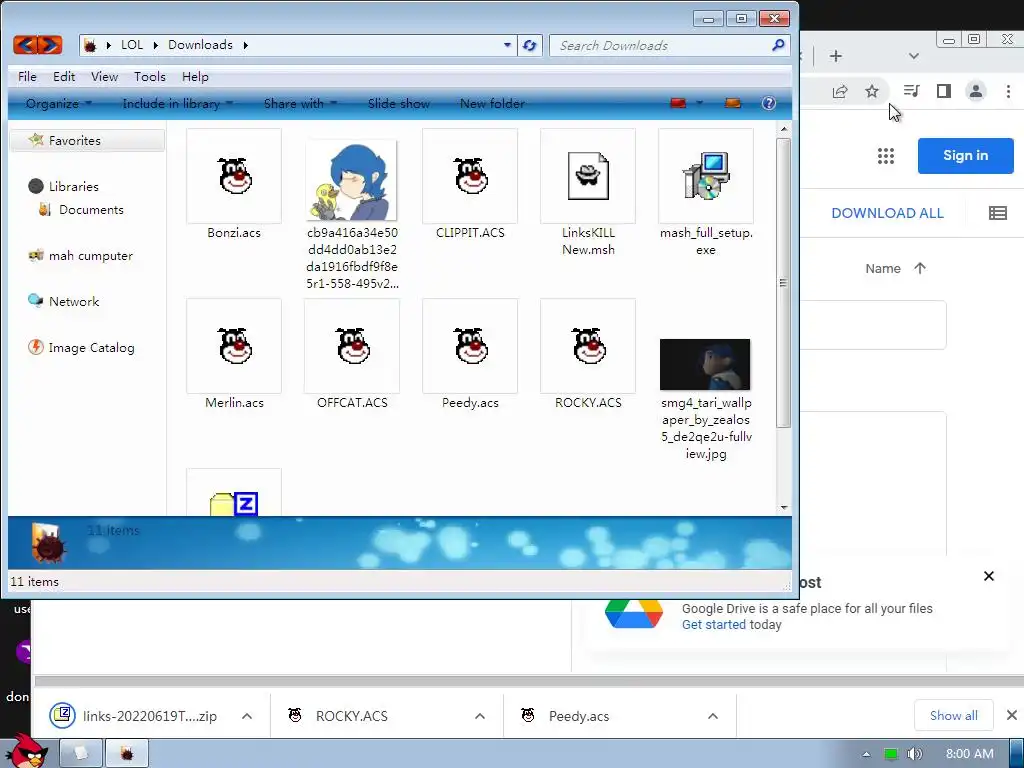Select the Merlin.acs file icon

pyautogui.click(x=234, y=346)
